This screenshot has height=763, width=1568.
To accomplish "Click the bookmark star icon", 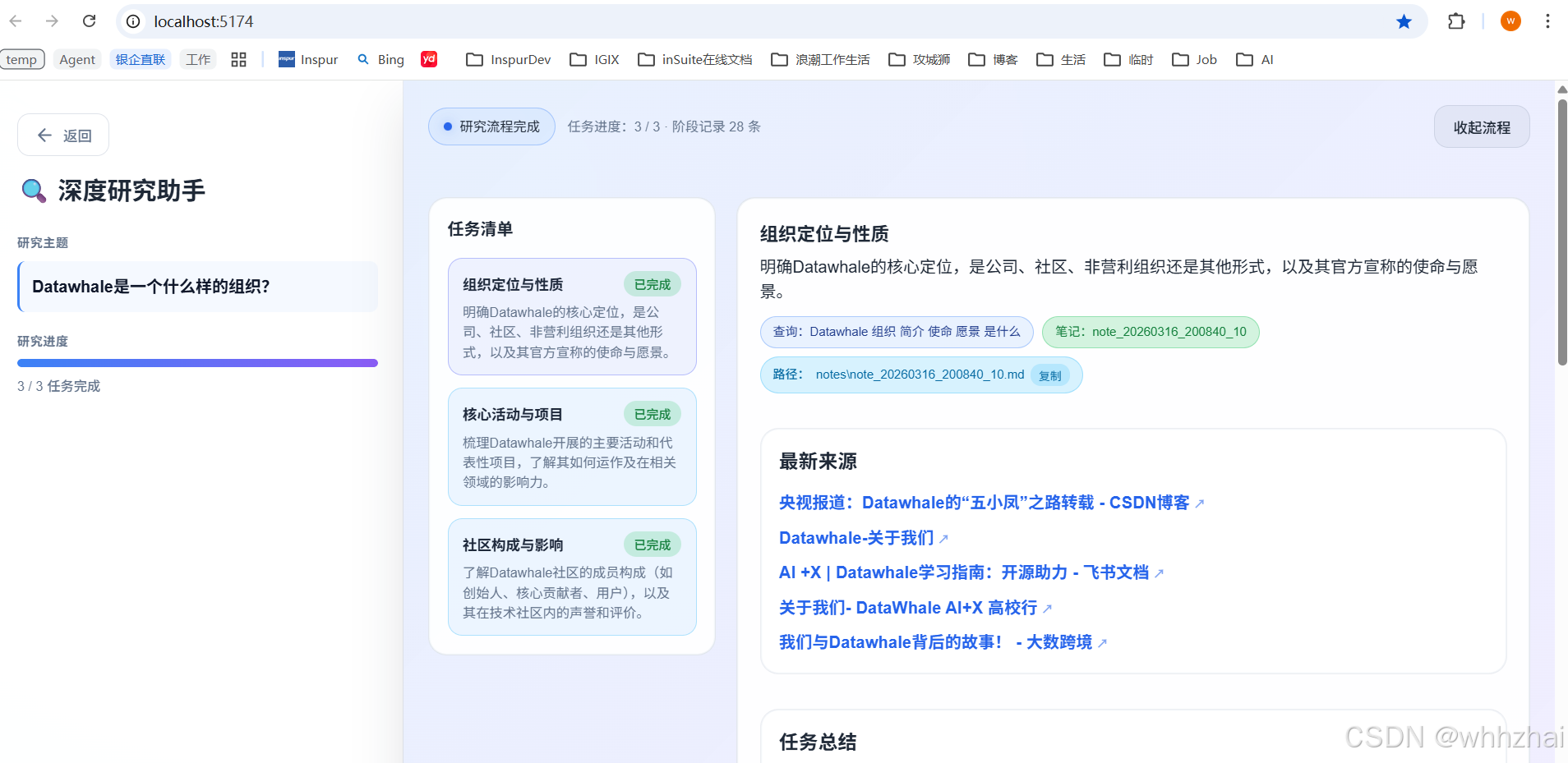I will (x=1404, y=21).
